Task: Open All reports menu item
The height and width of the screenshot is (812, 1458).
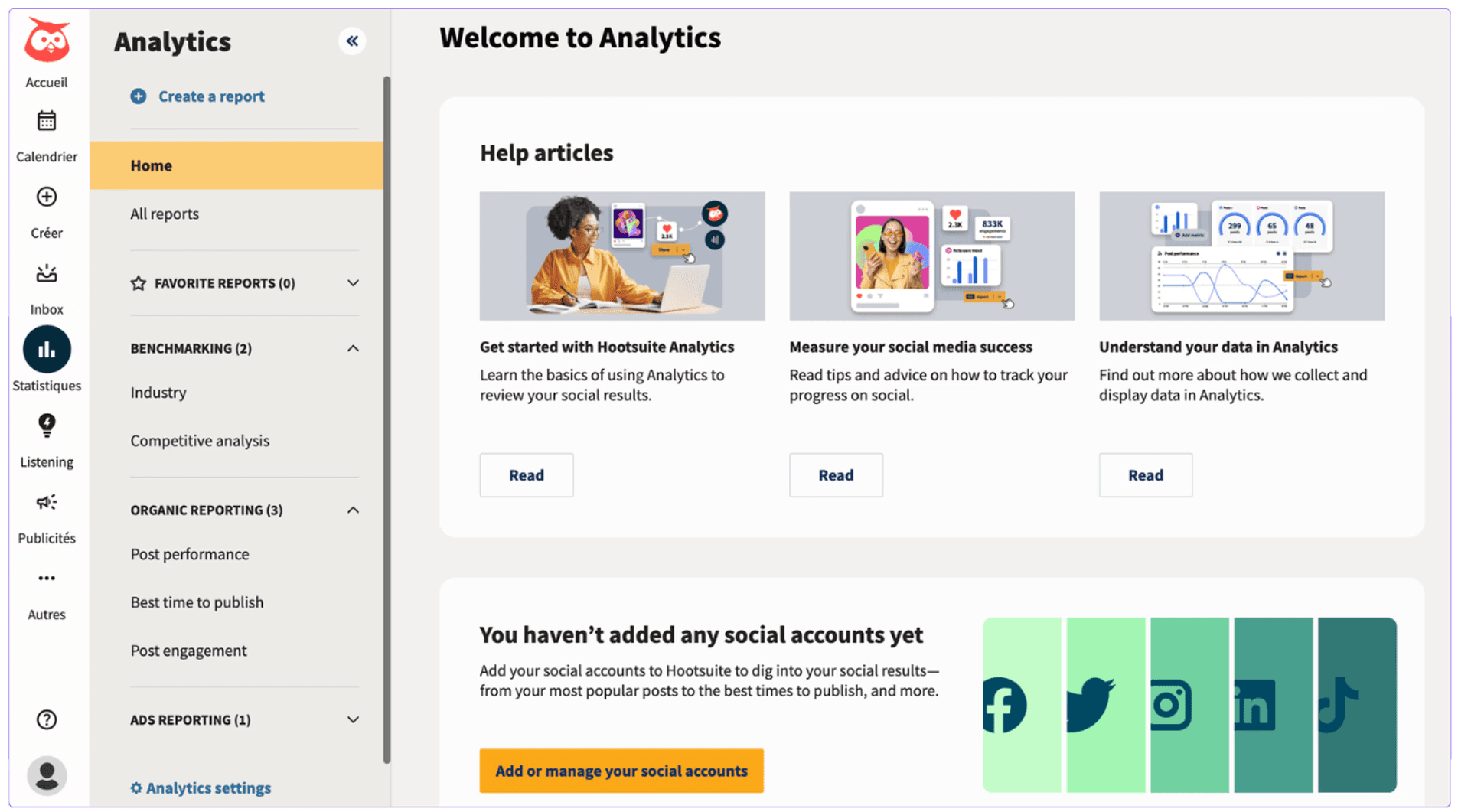Action: pyautogui.click(x=165, y=214)
